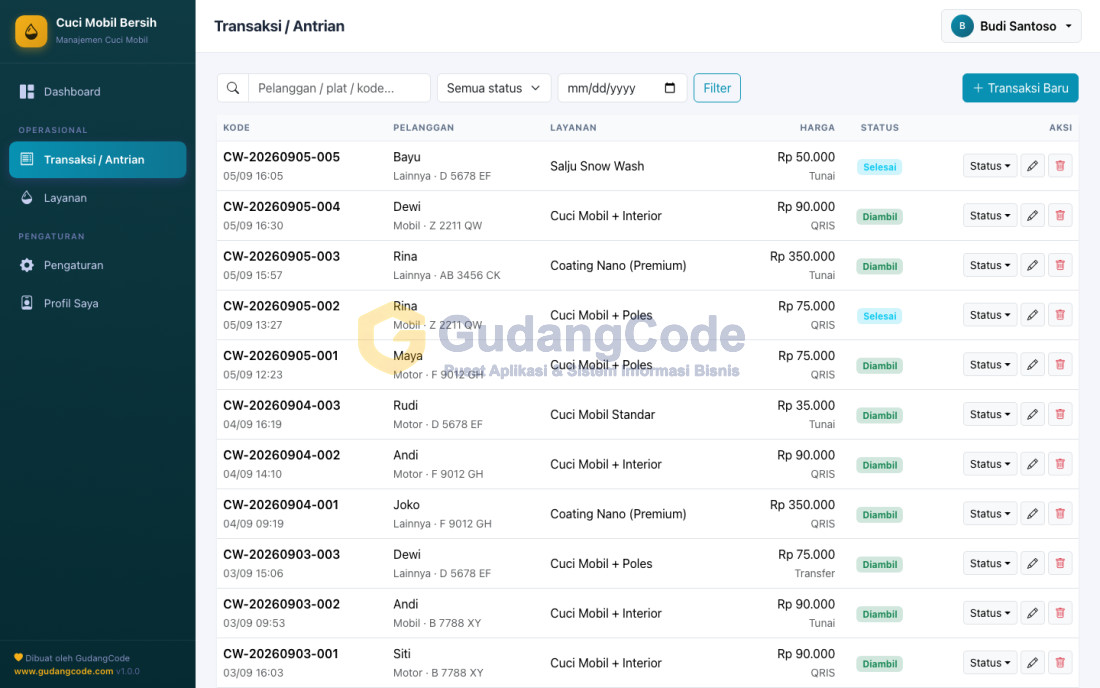Click the mm/dd/yyyy date field
Viewport: 1100px width, 688px height.
point(622,88)
